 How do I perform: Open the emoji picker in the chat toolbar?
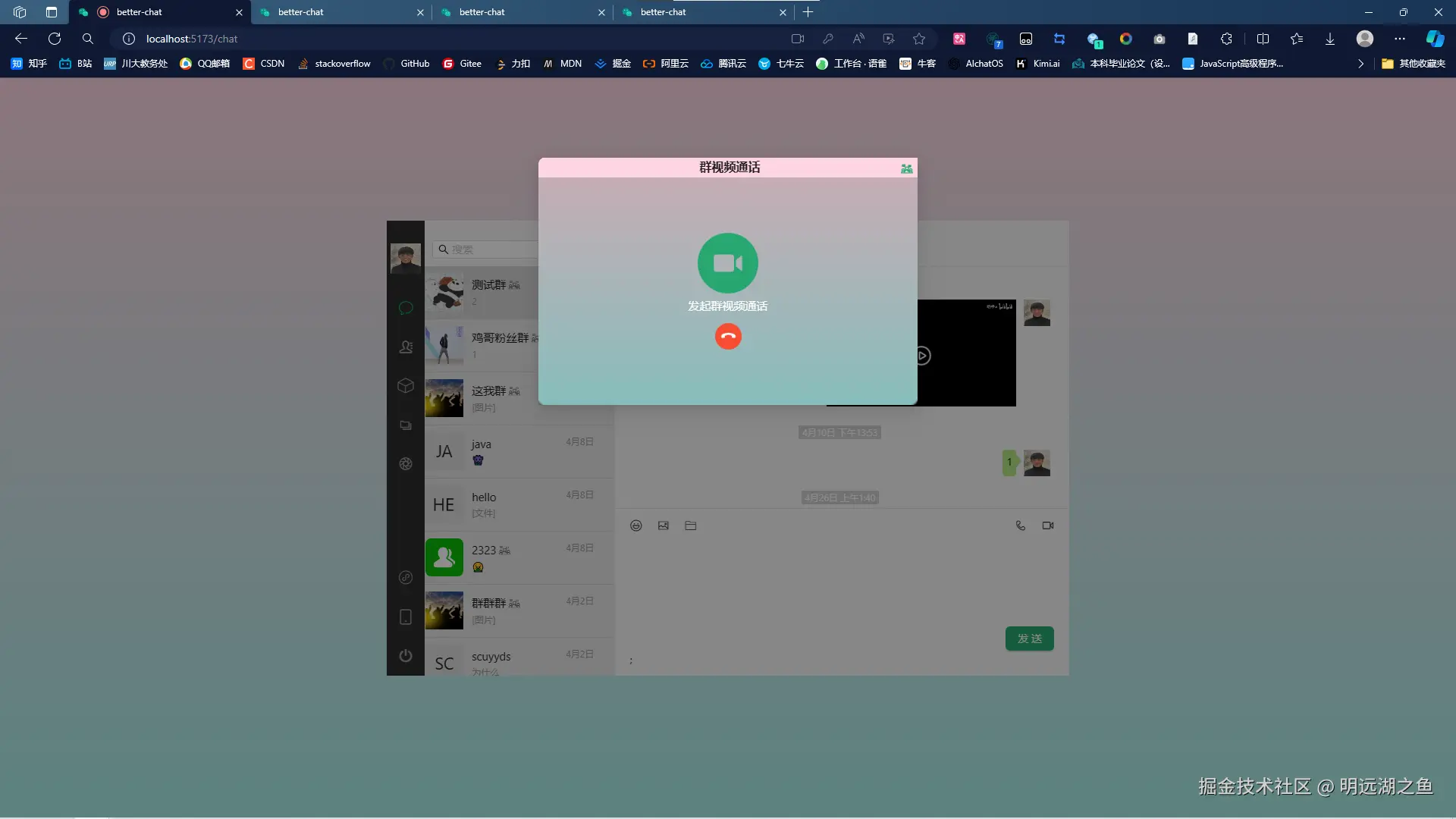pyautogui.click(x=635, y=525)
